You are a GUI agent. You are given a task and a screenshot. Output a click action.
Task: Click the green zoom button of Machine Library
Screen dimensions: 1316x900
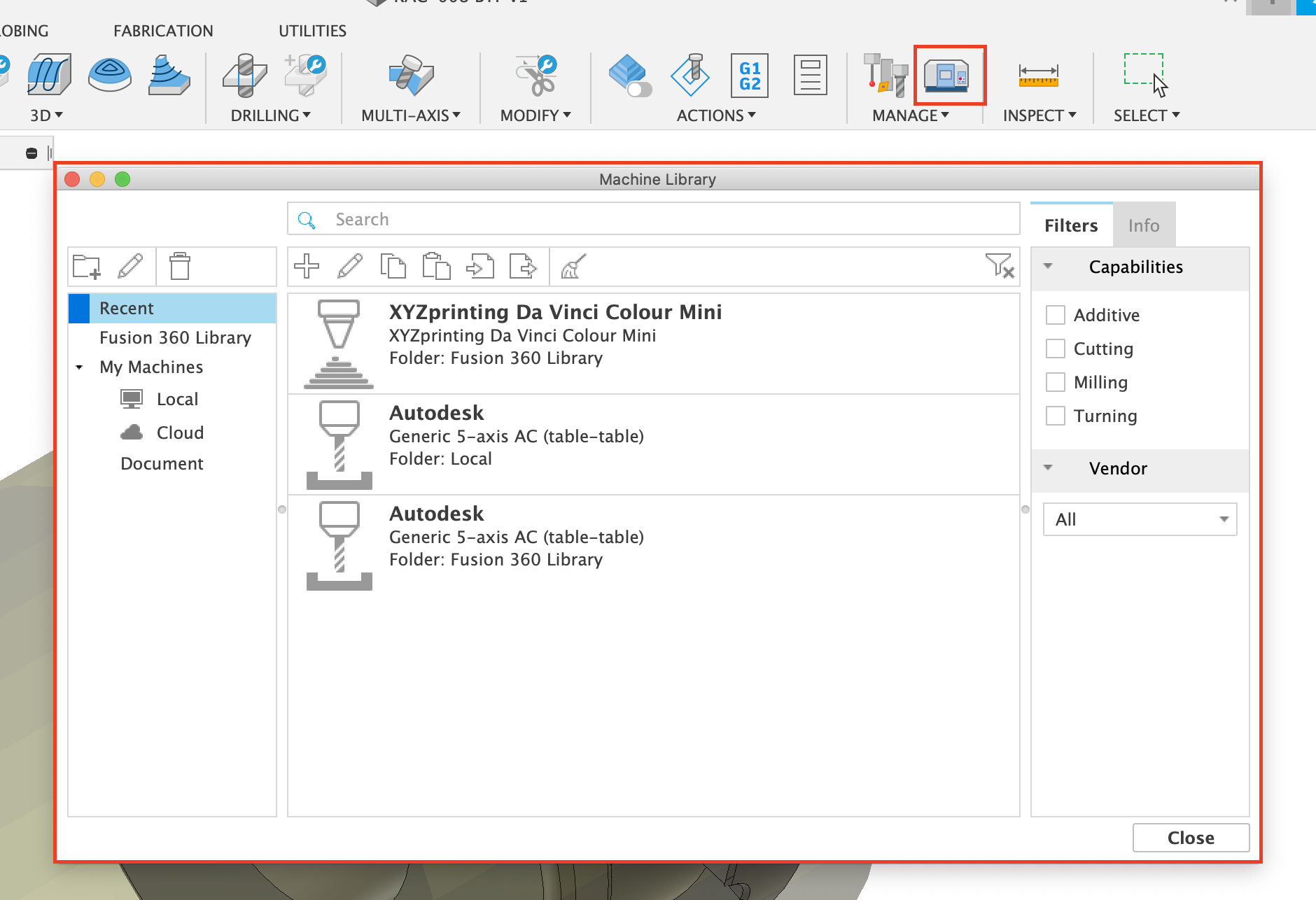(x=122, y=180)
